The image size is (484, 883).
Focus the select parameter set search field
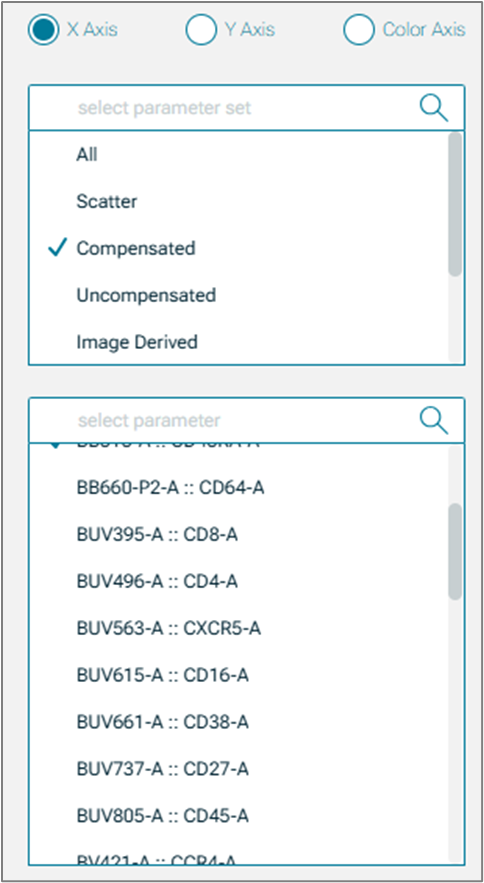tap(246, 108)
